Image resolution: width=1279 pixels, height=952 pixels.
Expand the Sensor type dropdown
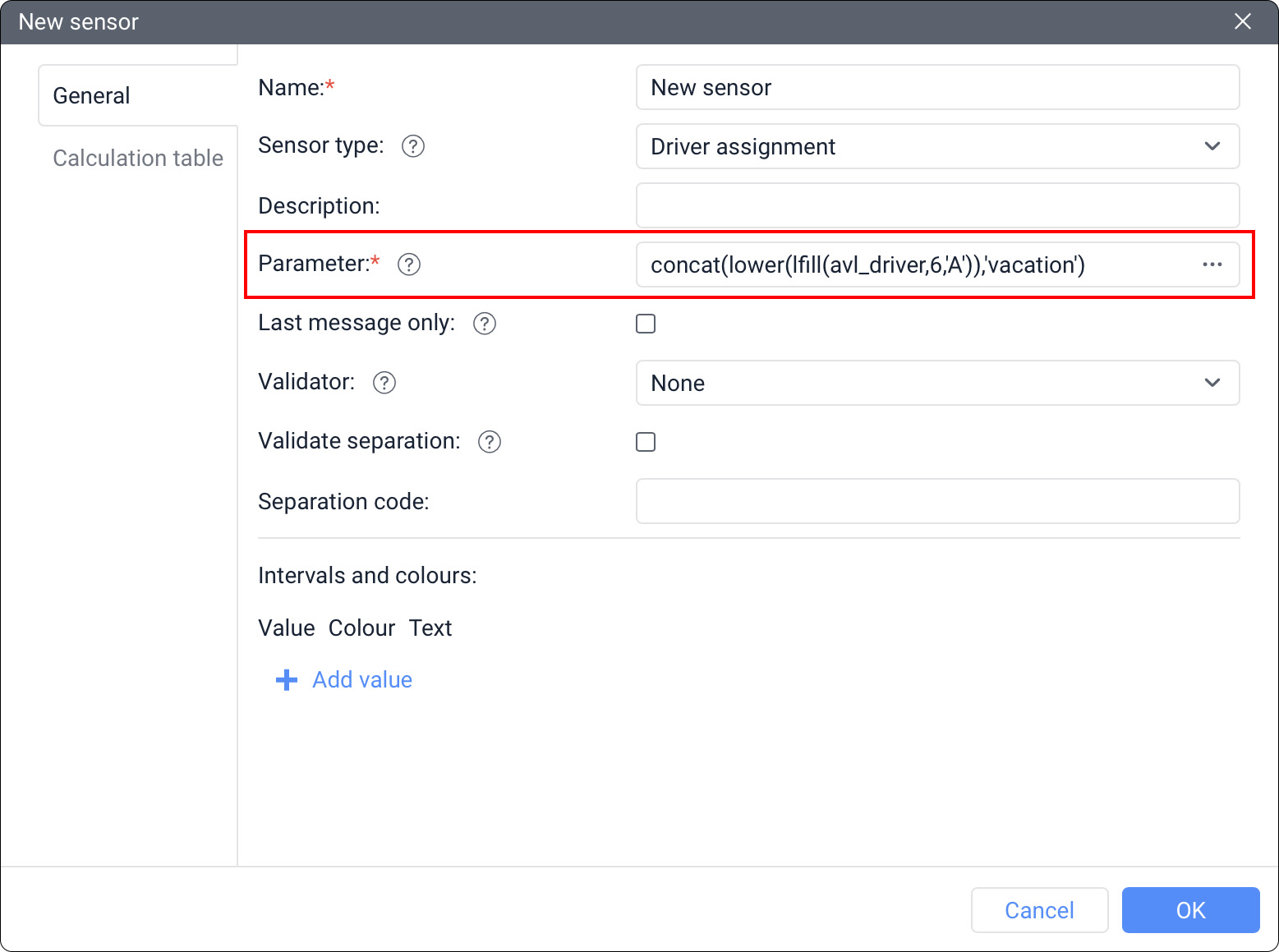(x=936, y=146)
